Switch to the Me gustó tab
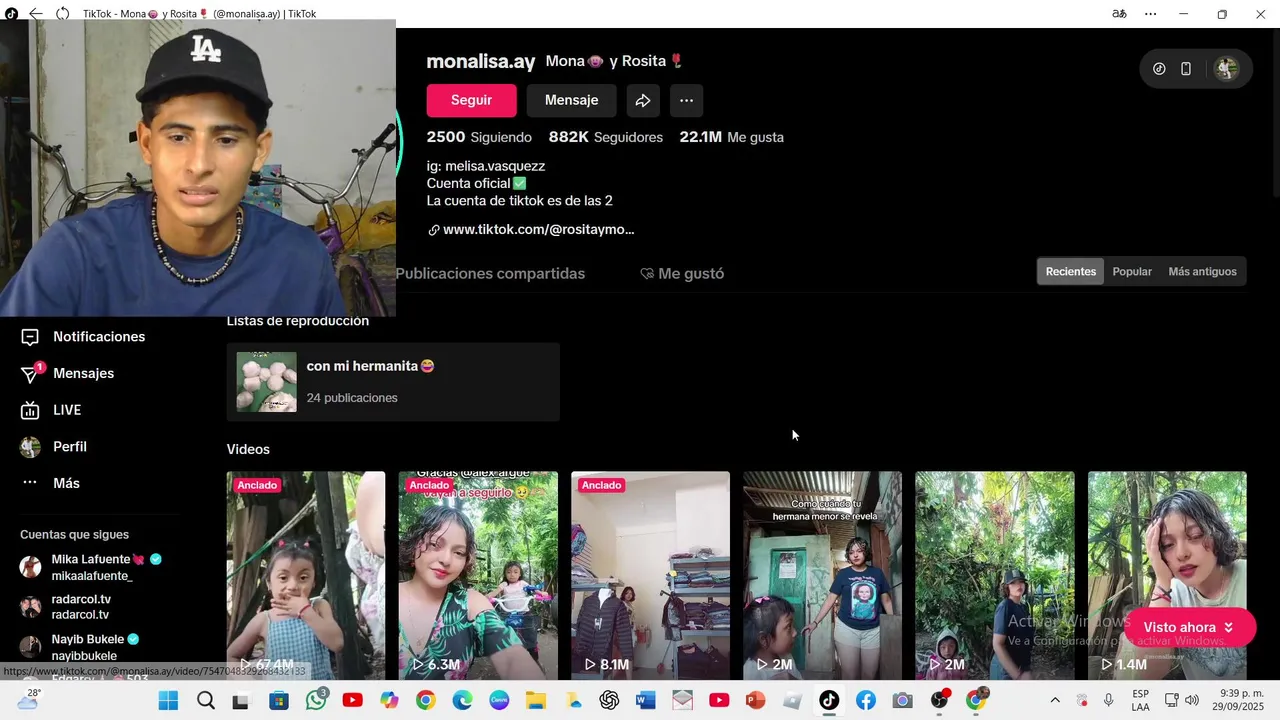The image size is (1280, 720). 682,273
